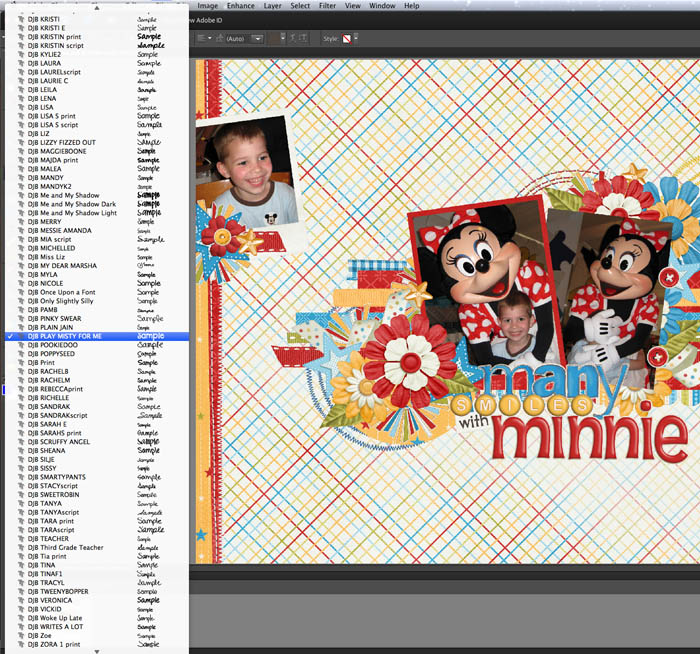Screen dimensions: 700x654
Task: Click the font list scroll-down arrow
Action: [x=97, y=651]
